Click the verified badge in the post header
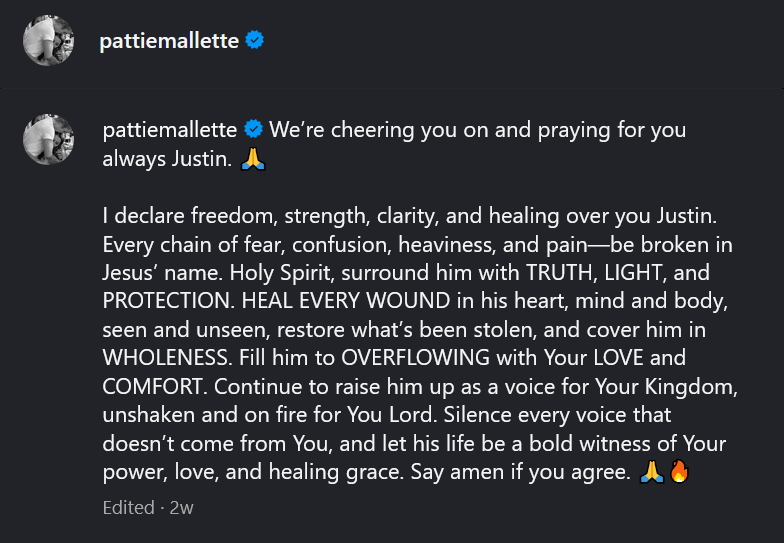Screen dimensions: 784x543 tap(255, 41)
